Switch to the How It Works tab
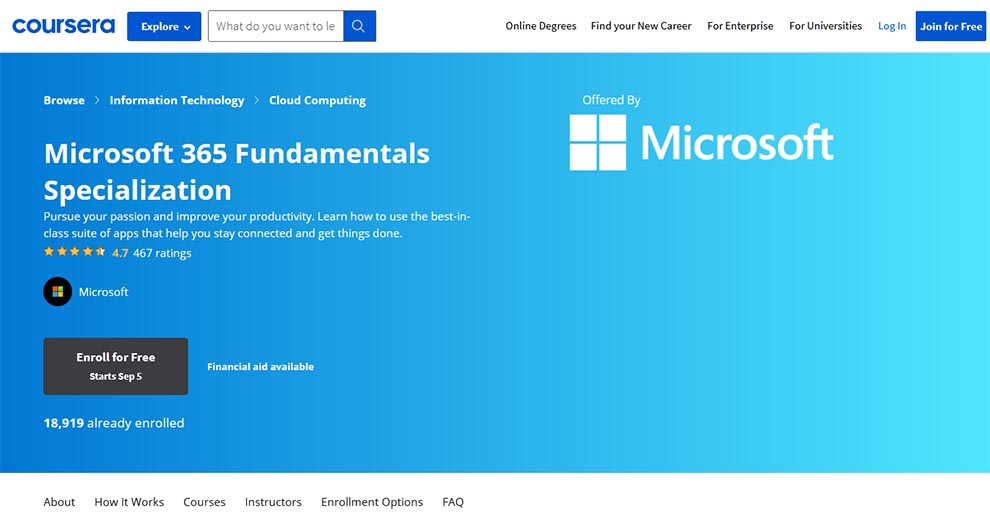Screen dimensions: 990x528 pos(129,502)
